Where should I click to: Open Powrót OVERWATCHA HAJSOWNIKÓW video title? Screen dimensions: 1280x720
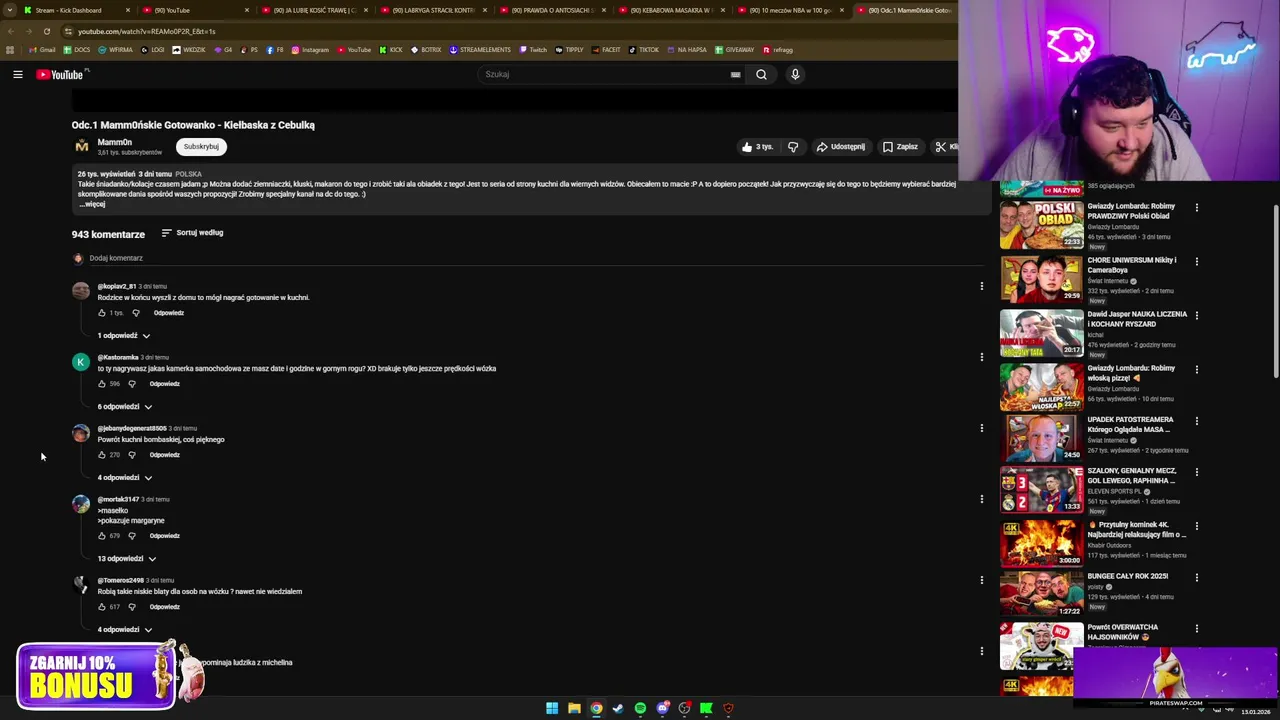1122,632
